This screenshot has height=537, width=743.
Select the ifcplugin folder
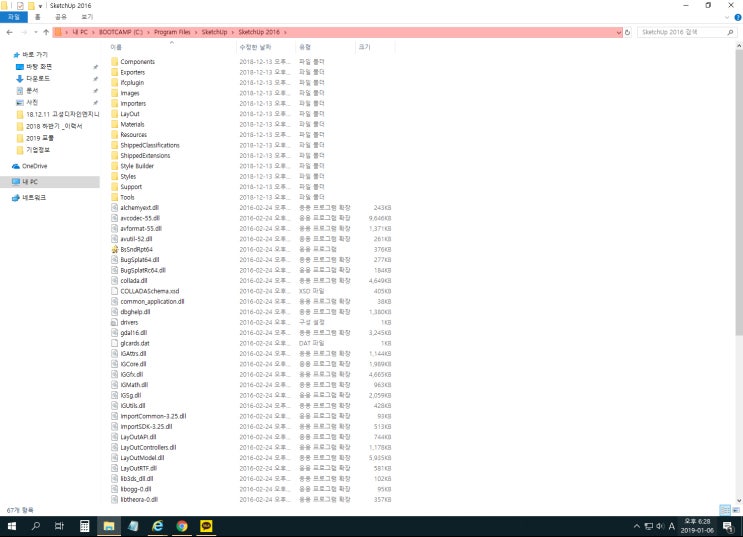(x=132, y=82)
